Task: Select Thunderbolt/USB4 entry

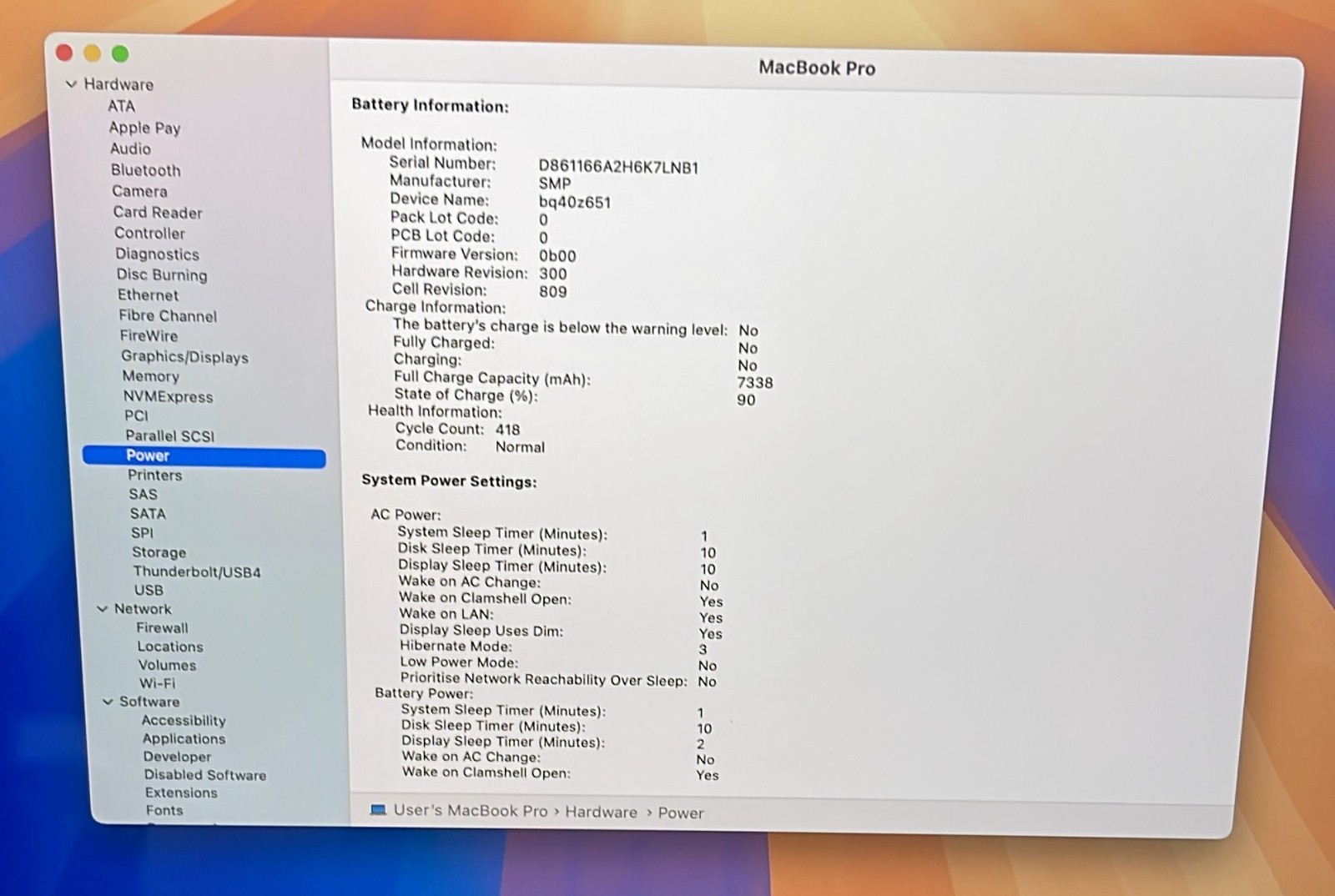Action: click(x=197, y=572)
